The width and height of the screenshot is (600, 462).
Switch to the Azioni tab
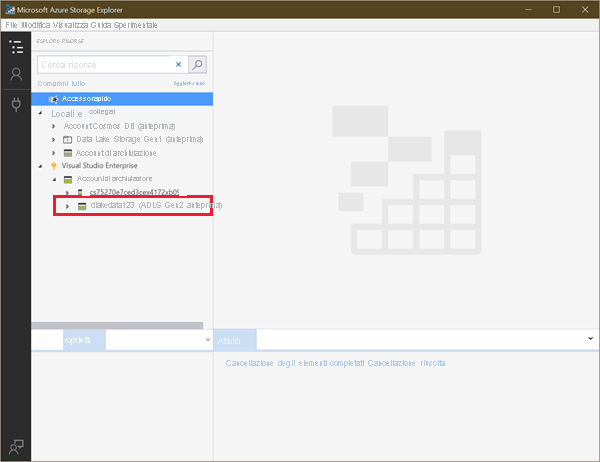pyautogui.click(x=47, y=340)
